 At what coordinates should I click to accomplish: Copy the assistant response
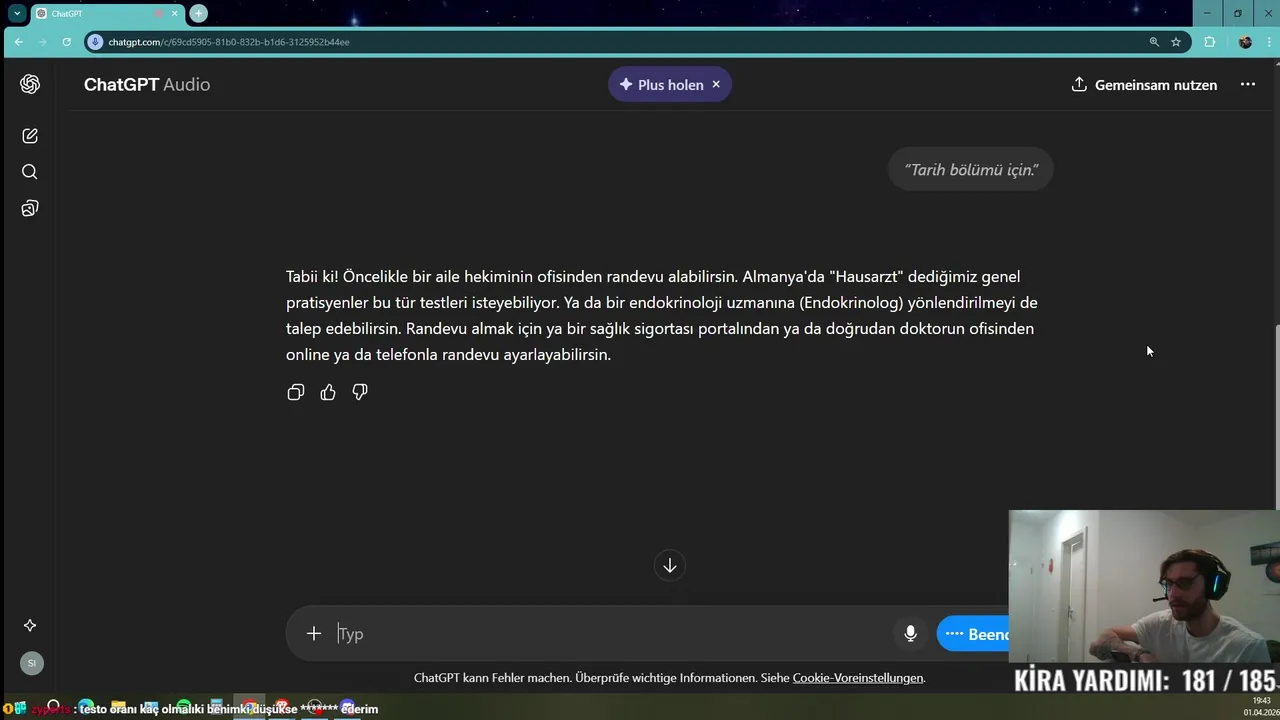[296, 392]
